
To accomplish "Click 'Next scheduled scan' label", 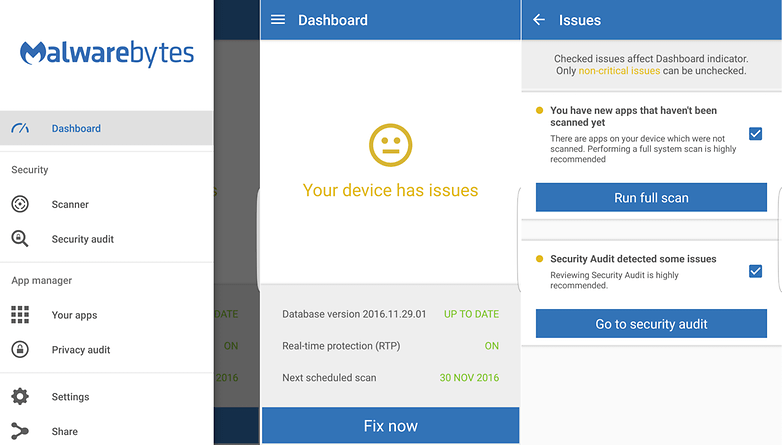I will [x=329, y=378].
